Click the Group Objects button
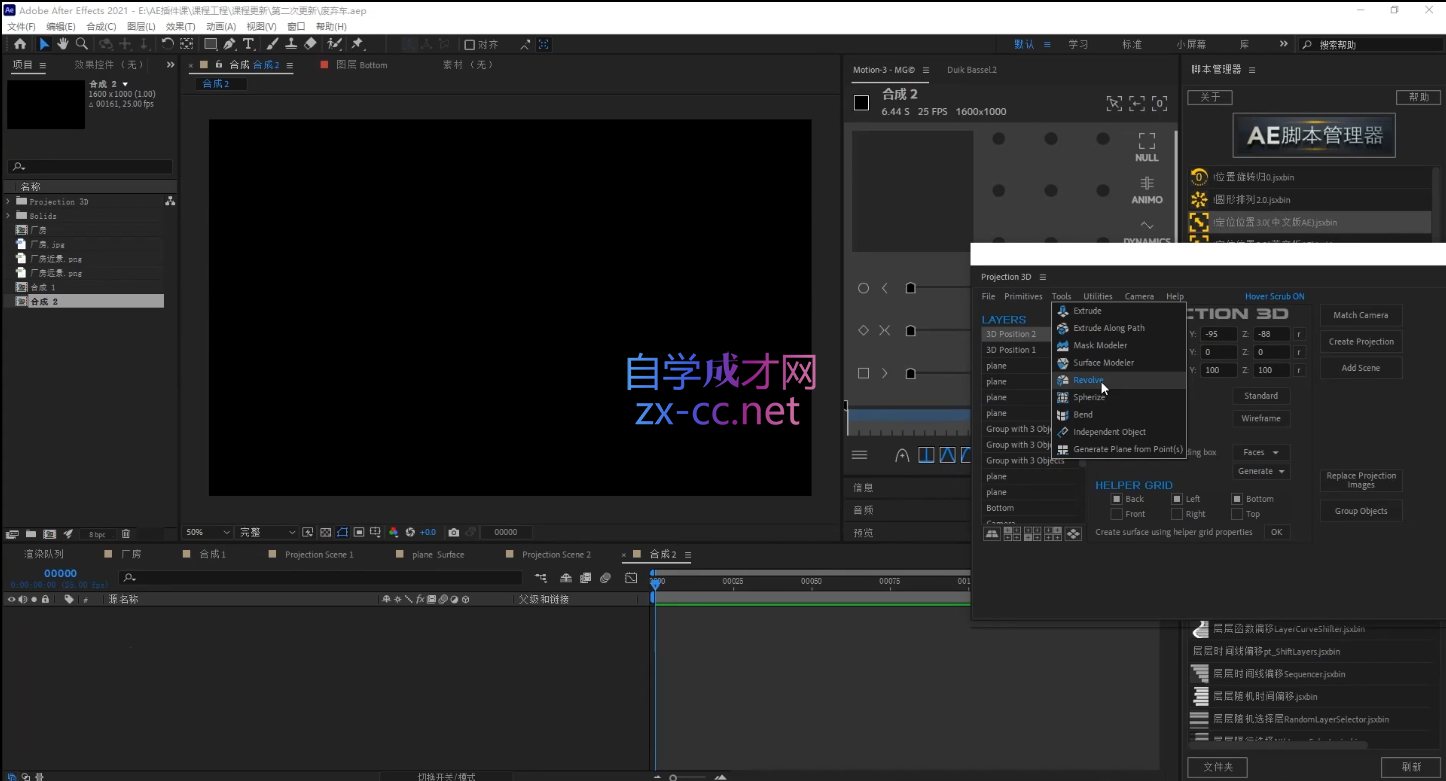 [x=1360, y=511]
